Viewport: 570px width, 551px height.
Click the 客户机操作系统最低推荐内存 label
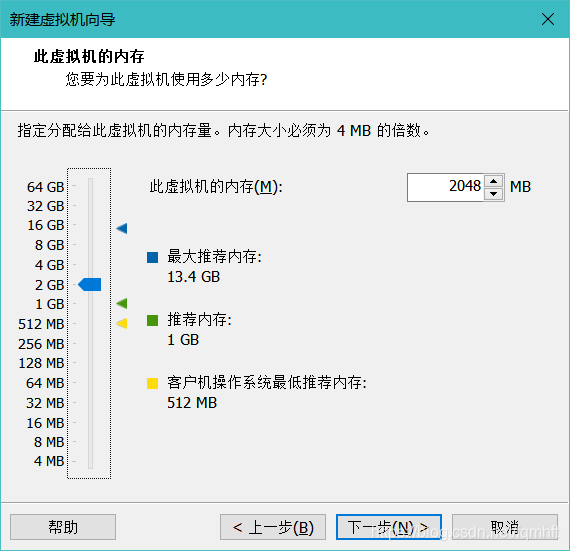[x=267, y=383]
